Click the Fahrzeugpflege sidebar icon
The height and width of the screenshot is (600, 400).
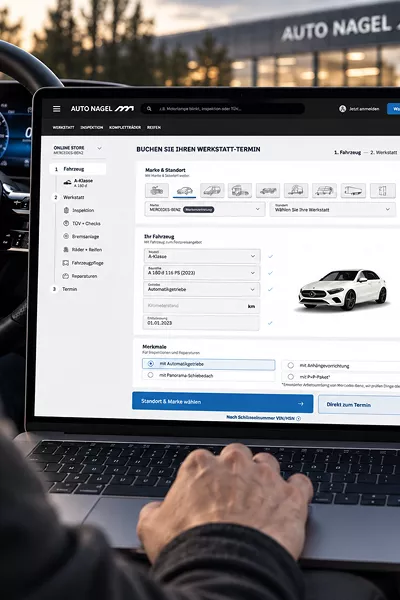tap(65, 263)
